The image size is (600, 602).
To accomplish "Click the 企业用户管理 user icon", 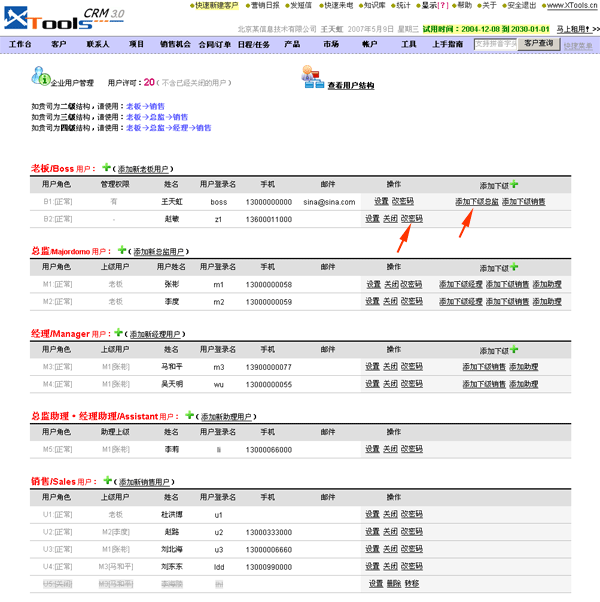I will point(39,77).
